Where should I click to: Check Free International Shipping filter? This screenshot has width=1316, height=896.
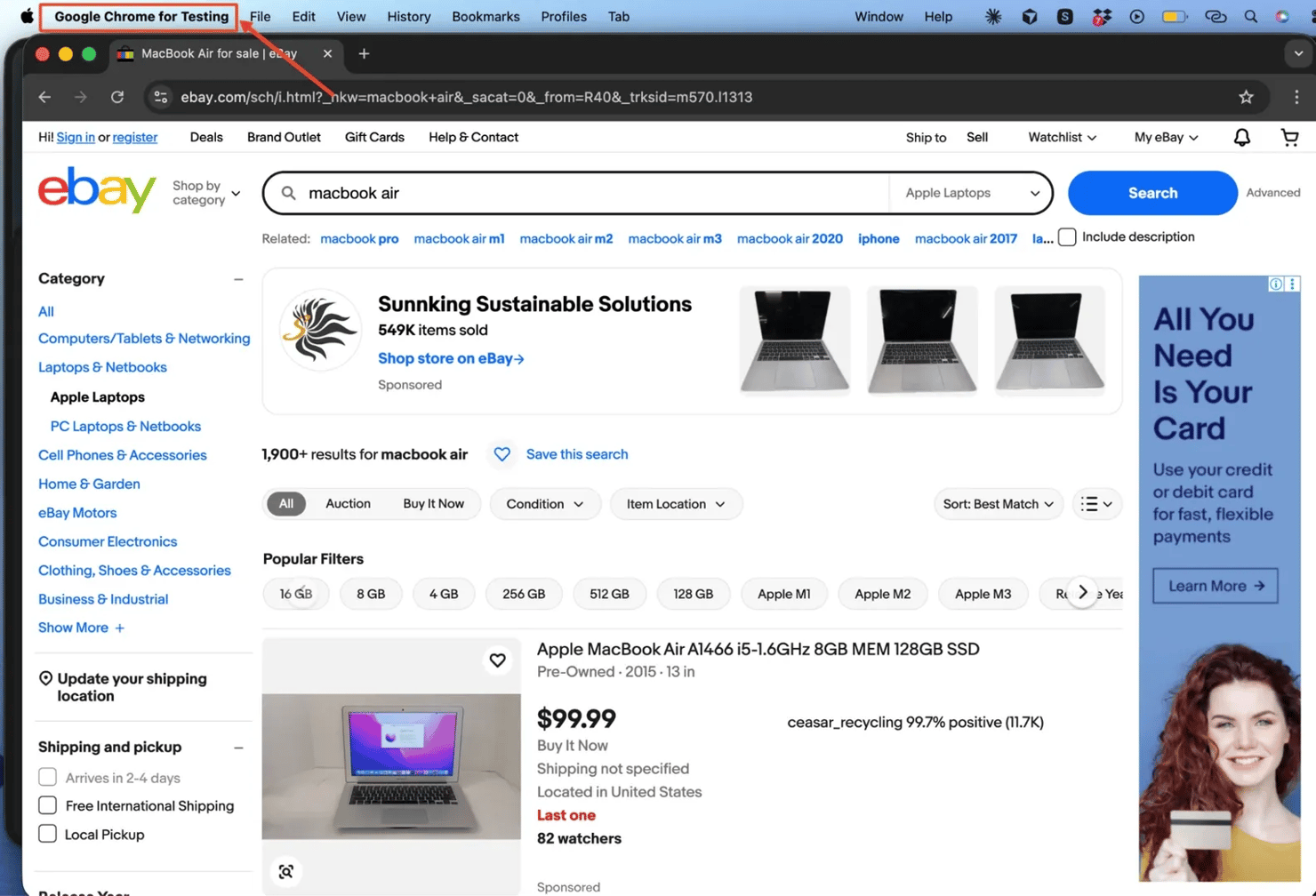48,805
